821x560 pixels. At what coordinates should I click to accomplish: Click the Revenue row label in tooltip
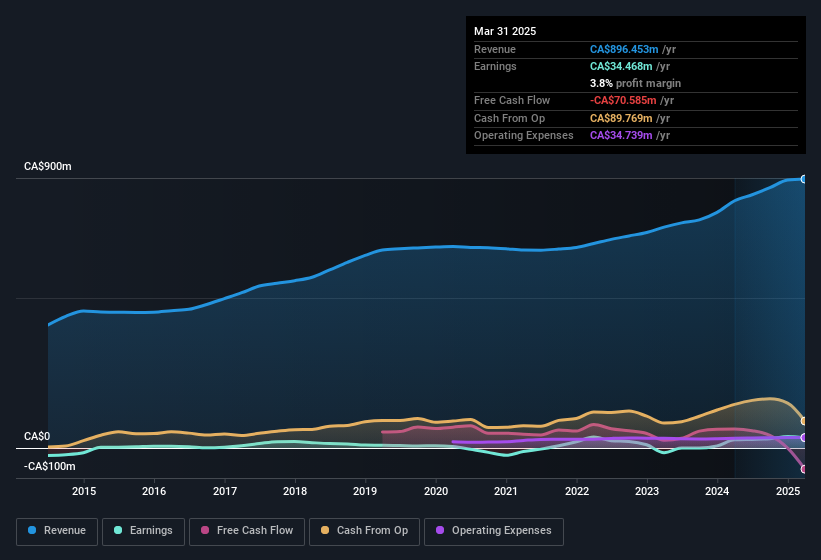point(495,49)
